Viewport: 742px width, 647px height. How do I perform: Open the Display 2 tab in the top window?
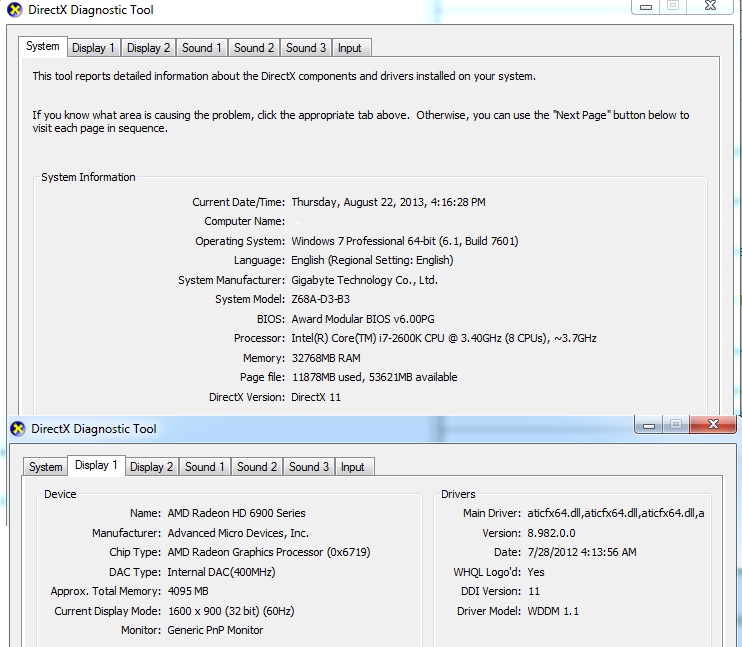pyautogui.click(x=148, y=48)
